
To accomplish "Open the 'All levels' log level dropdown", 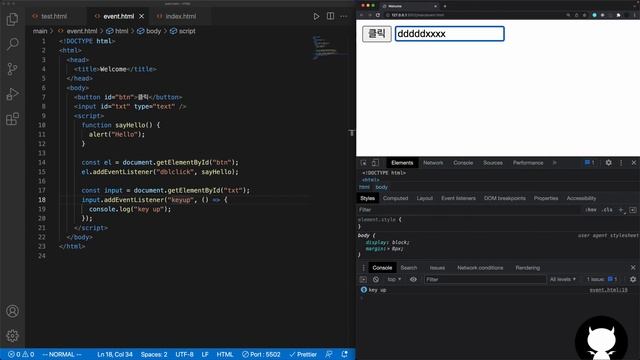I will click(x=562, y=280).
